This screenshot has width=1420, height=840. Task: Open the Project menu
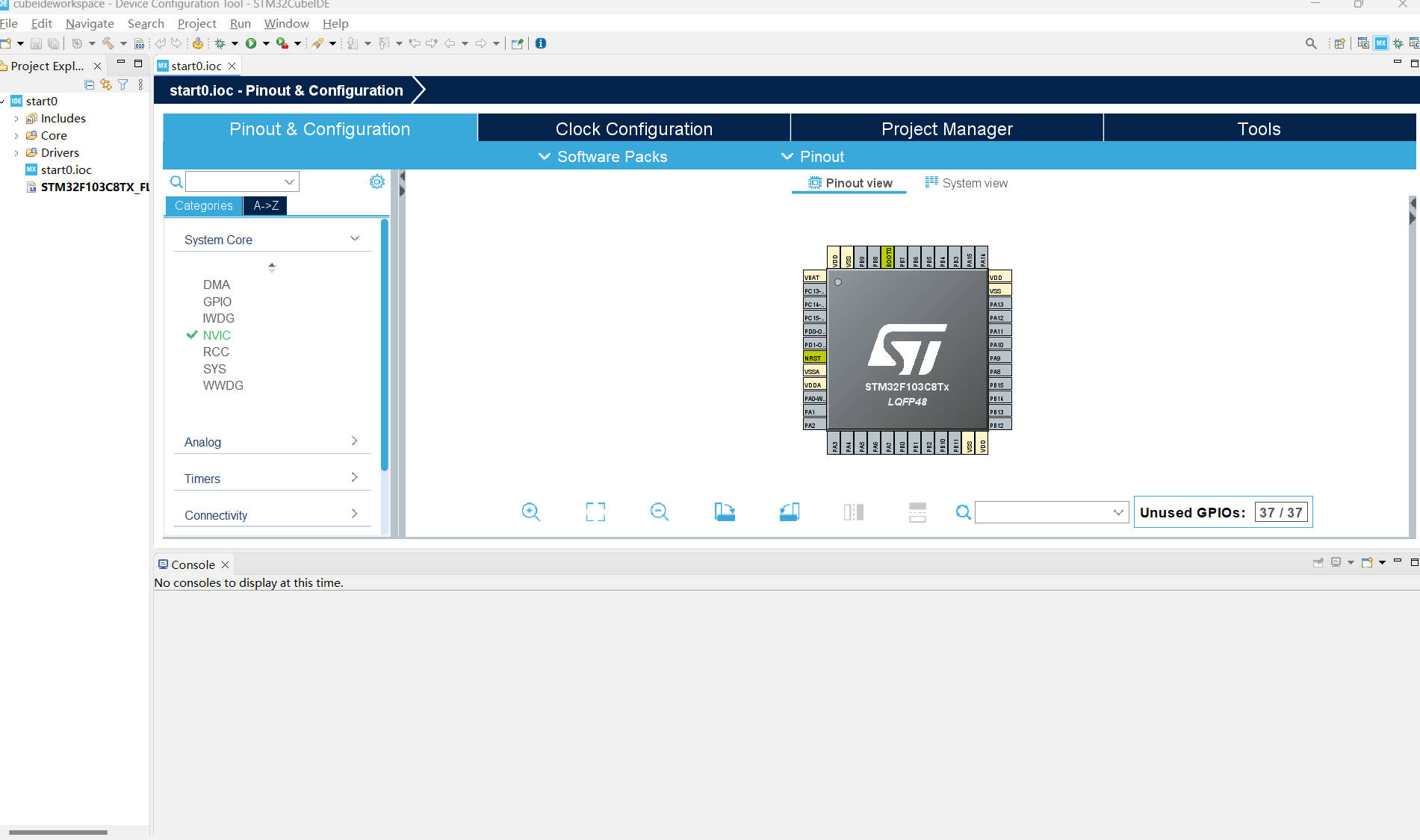[196, 23]
